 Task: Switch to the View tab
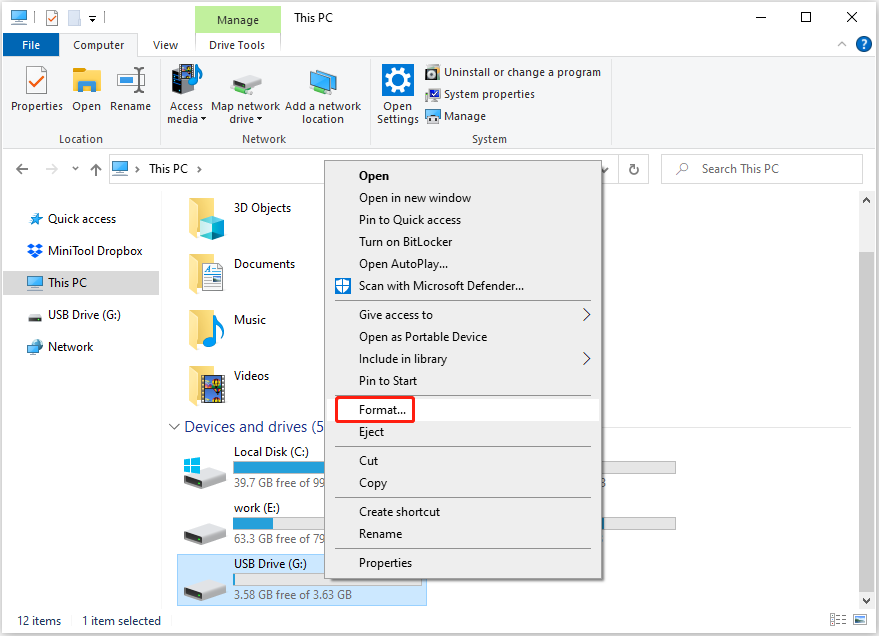click(164, 44)
